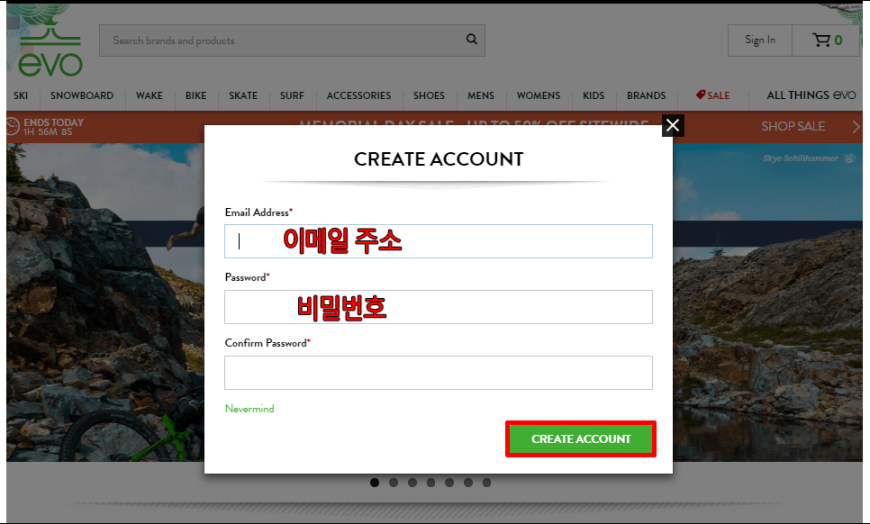Click the green CREATE ACCOUNT button
The image size is (870, 524).
[581, 439]
